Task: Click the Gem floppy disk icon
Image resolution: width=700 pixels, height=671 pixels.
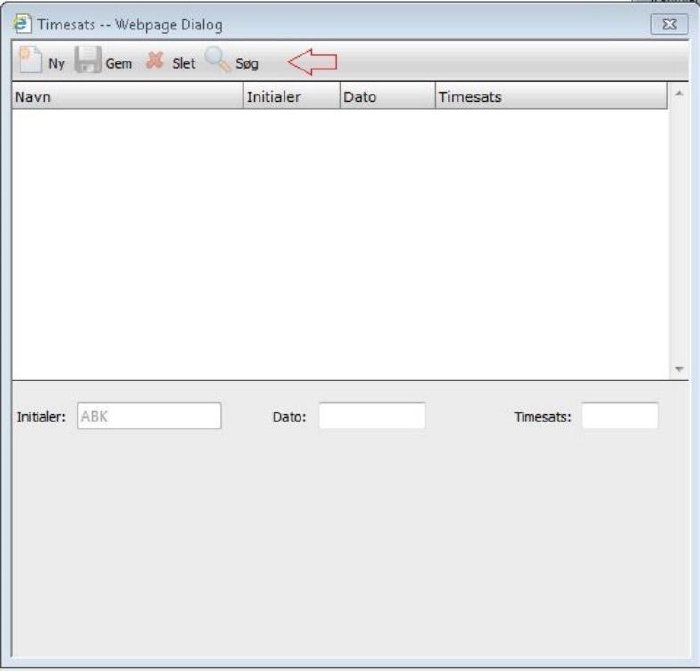Action: pyautogui.click(x=89, y=61)
